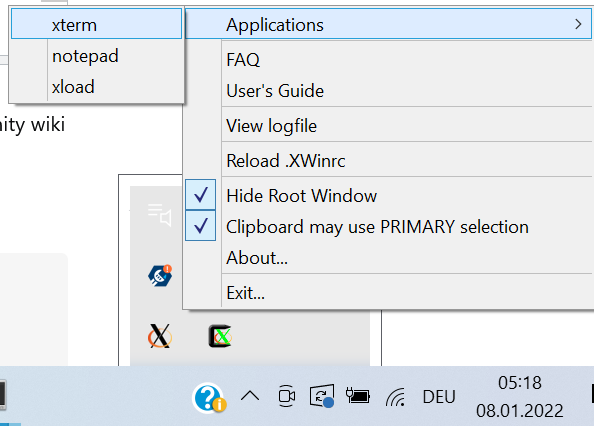Expand the Applications submenu arrow
Viewport: 594px width, 426px height.
pyautogui.click(x=578, y=24)
